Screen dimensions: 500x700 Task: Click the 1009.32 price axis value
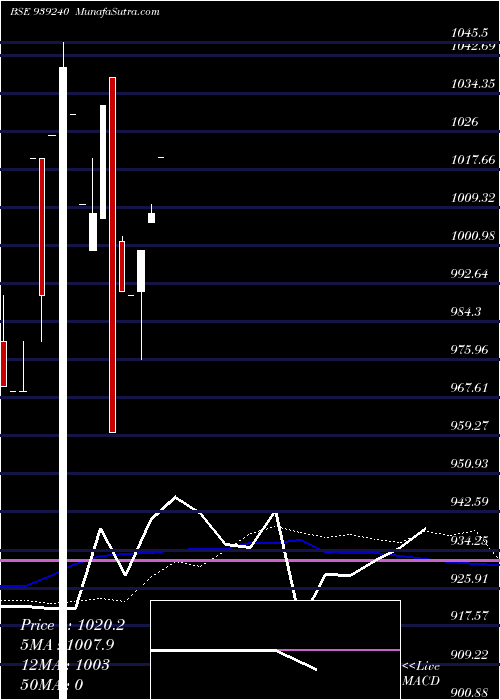coord(473,197)
